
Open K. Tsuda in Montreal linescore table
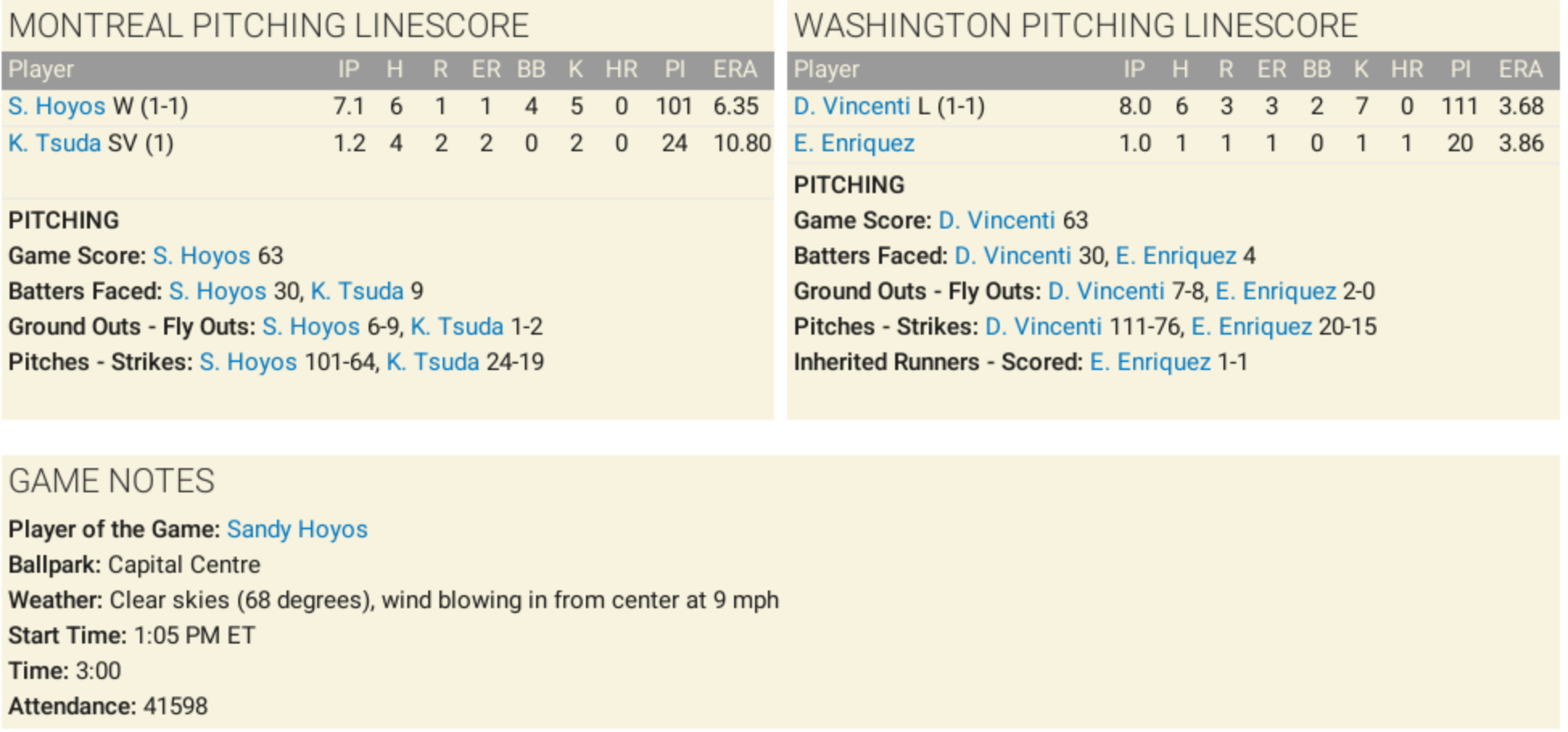54,143
